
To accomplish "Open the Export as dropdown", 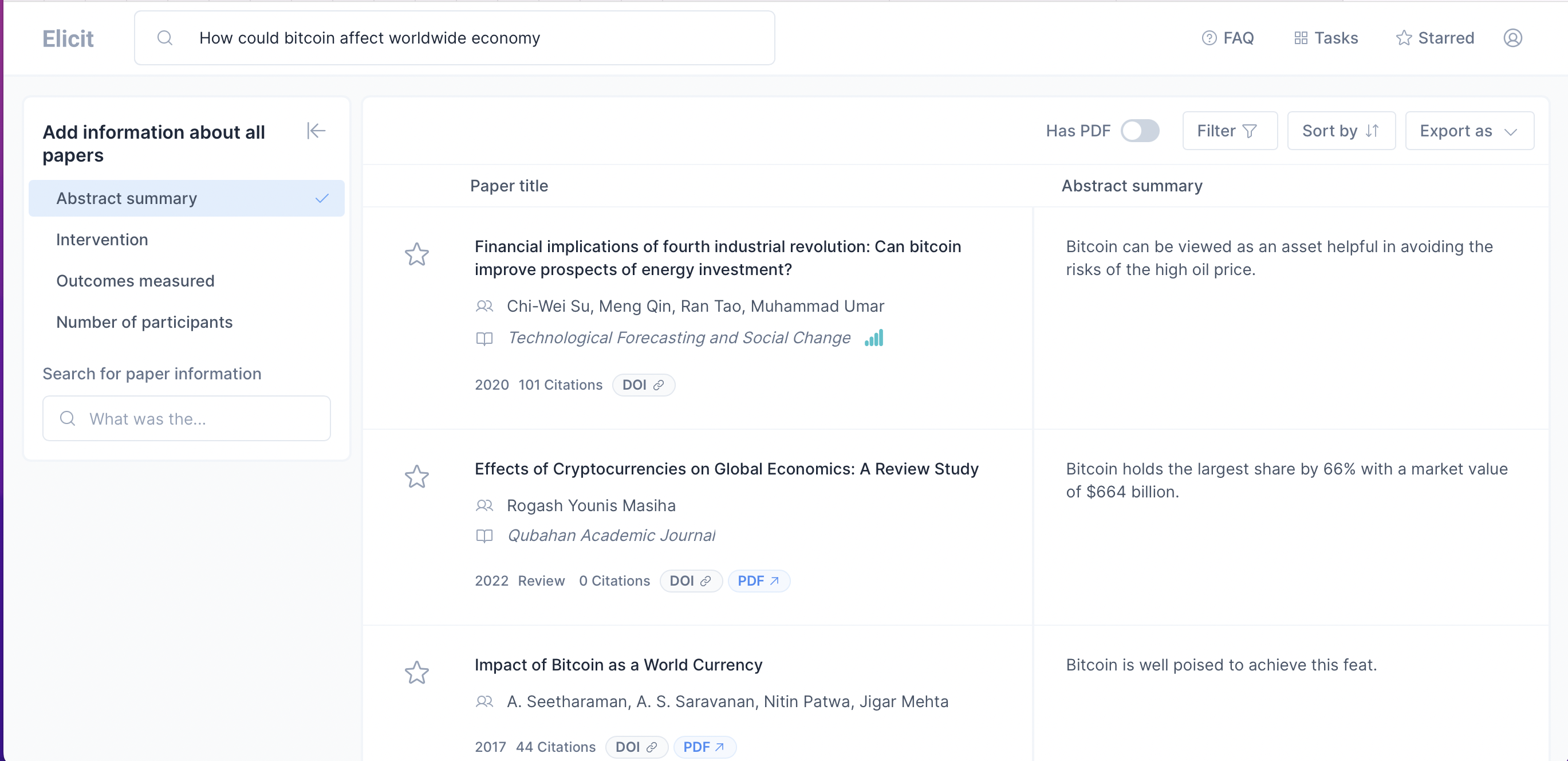I will [1469, 131].
